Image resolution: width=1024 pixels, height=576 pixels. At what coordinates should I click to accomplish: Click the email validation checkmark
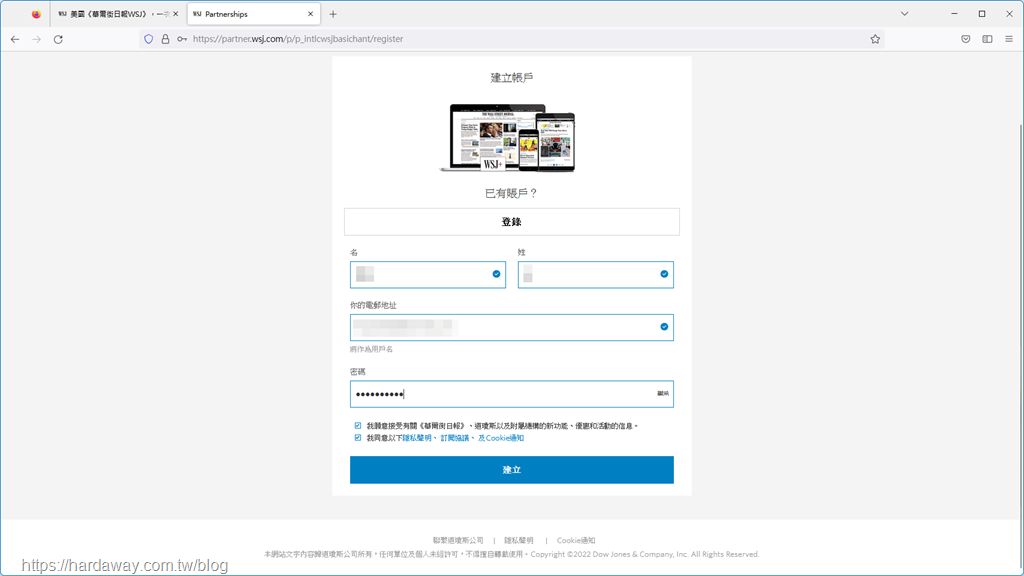[664, 327]
